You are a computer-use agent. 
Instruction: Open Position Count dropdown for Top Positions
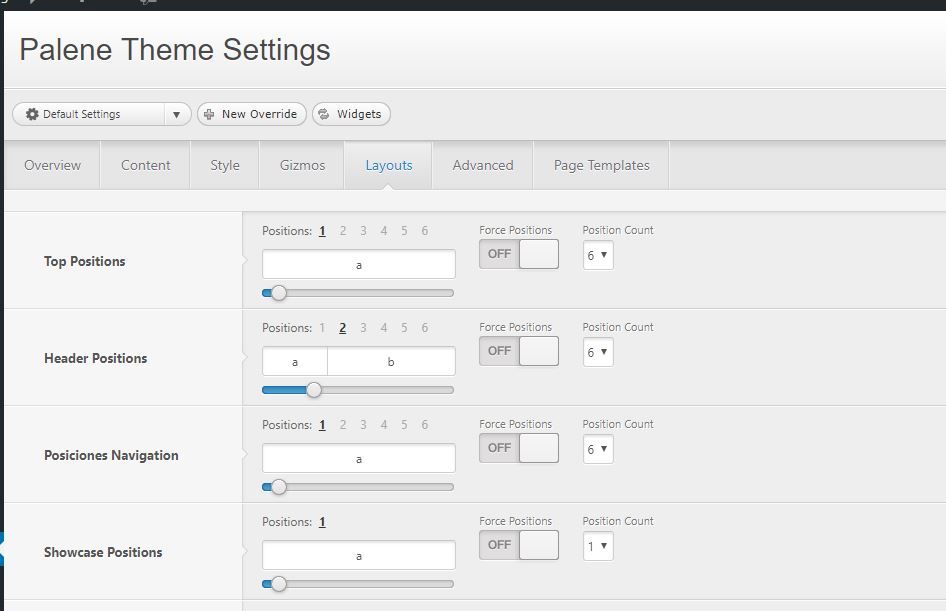pos(598,255)
